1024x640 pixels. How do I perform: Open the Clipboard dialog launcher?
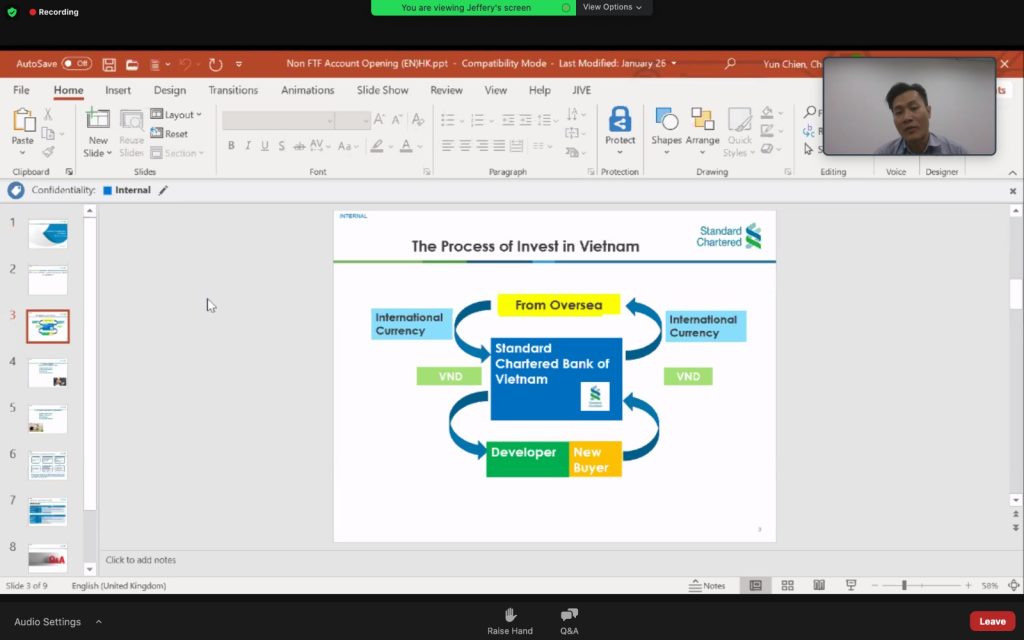[69, 172]
